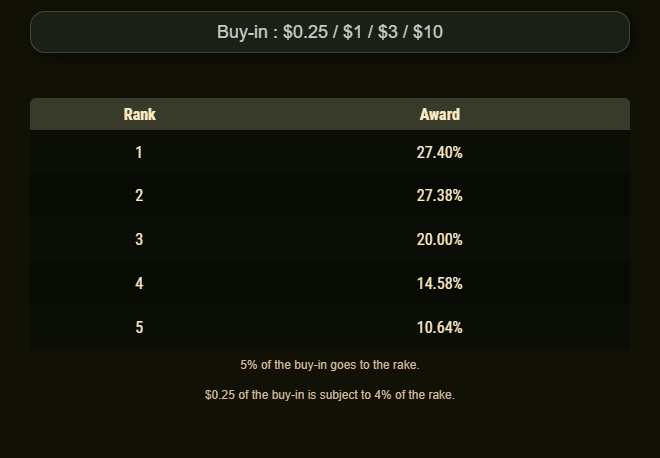Select the rank 4 row number

(x=139, y=283)
